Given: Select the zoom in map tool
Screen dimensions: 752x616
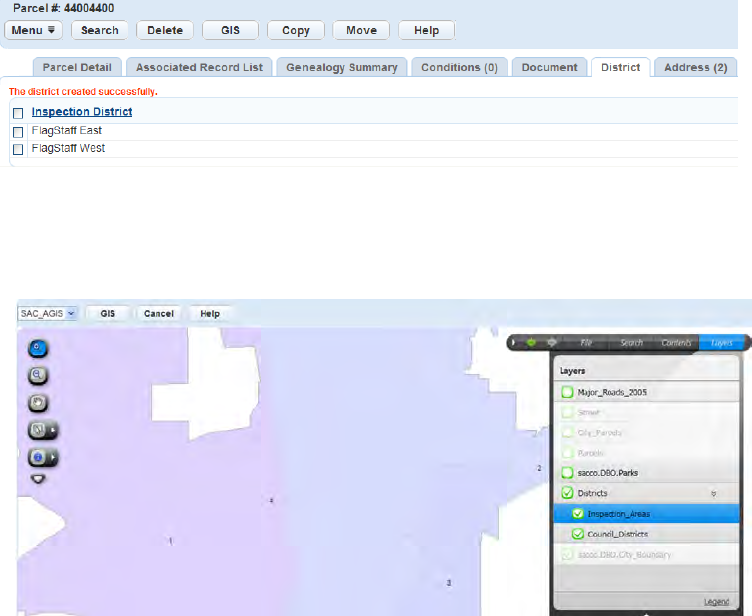Looking at the screenshot, I should [x=37, y=348].
